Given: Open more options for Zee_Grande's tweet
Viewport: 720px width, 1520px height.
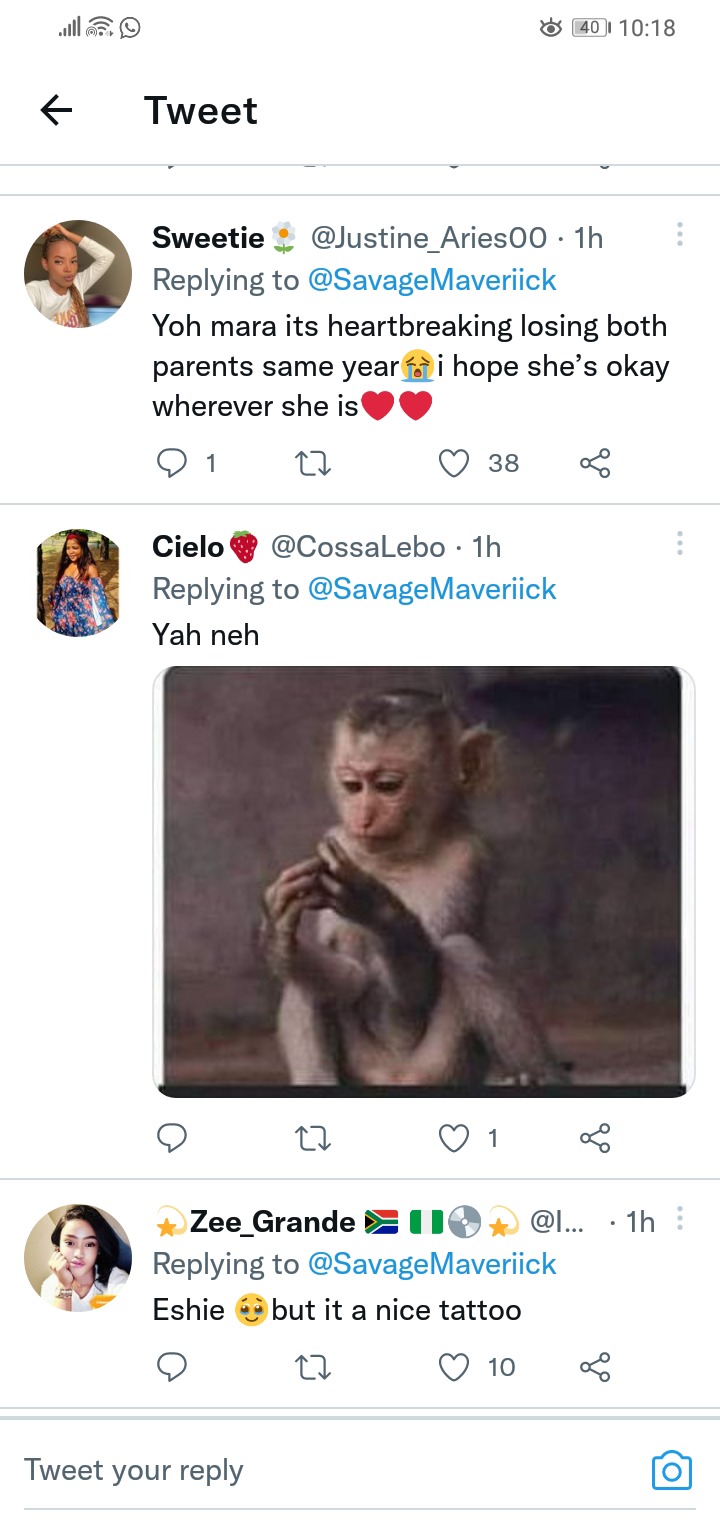Looking at the screenshot, I should pos(680,1218).
